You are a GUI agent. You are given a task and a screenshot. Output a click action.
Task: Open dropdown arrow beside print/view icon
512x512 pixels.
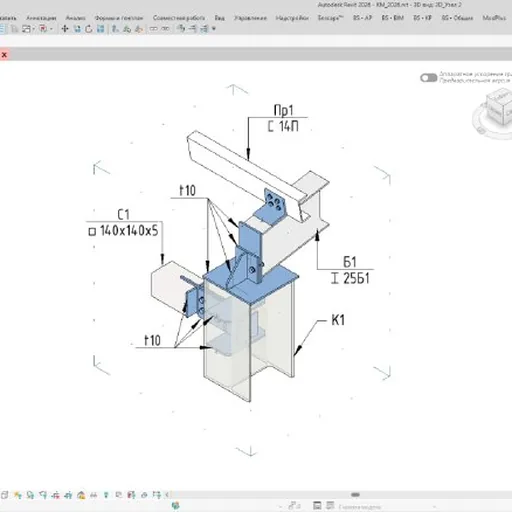click(33, 29)
